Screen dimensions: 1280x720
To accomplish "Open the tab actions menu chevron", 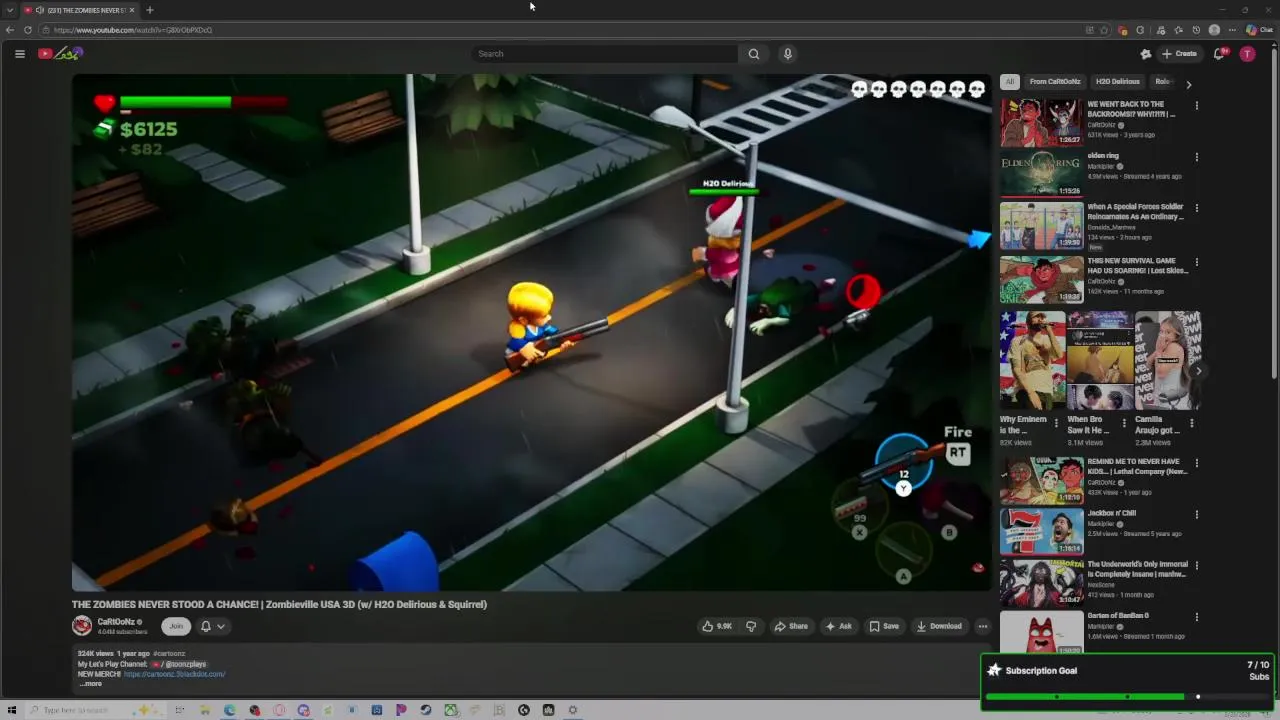I will click(x=10, y=10).
